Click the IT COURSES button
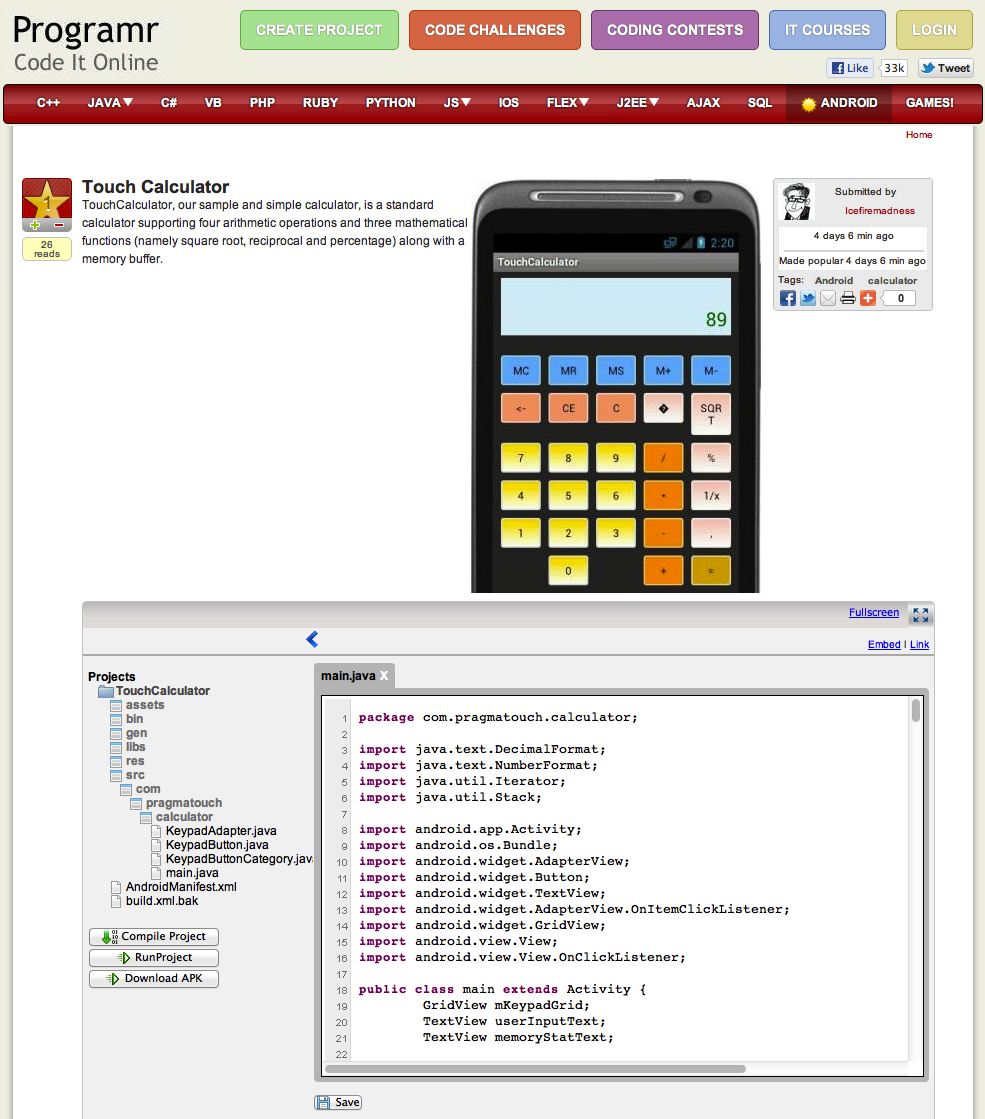The width and height of the screenshot is (985, 1119). [x=827, y=30]
